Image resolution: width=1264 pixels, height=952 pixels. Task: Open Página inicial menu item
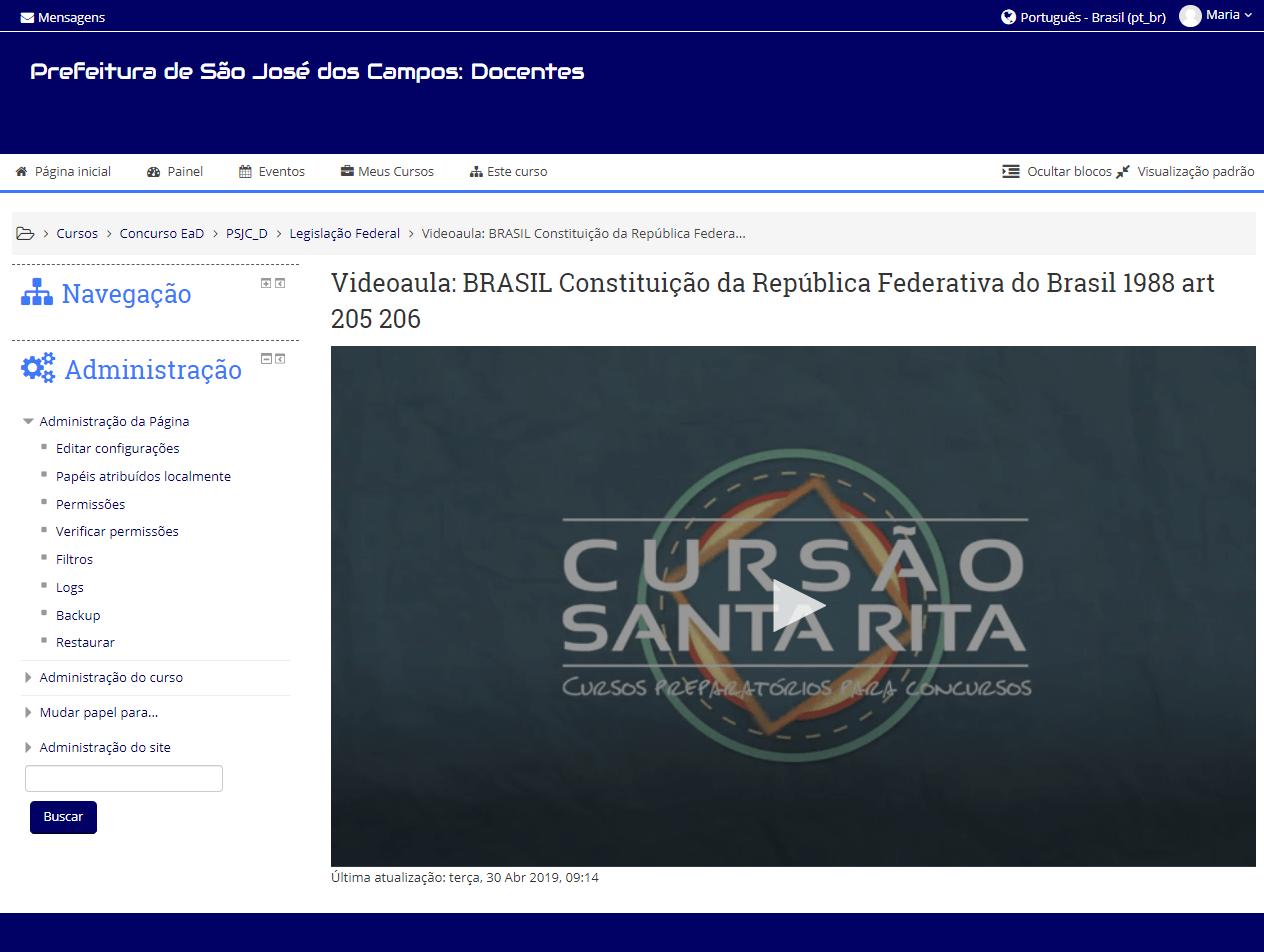pos(73,171)
